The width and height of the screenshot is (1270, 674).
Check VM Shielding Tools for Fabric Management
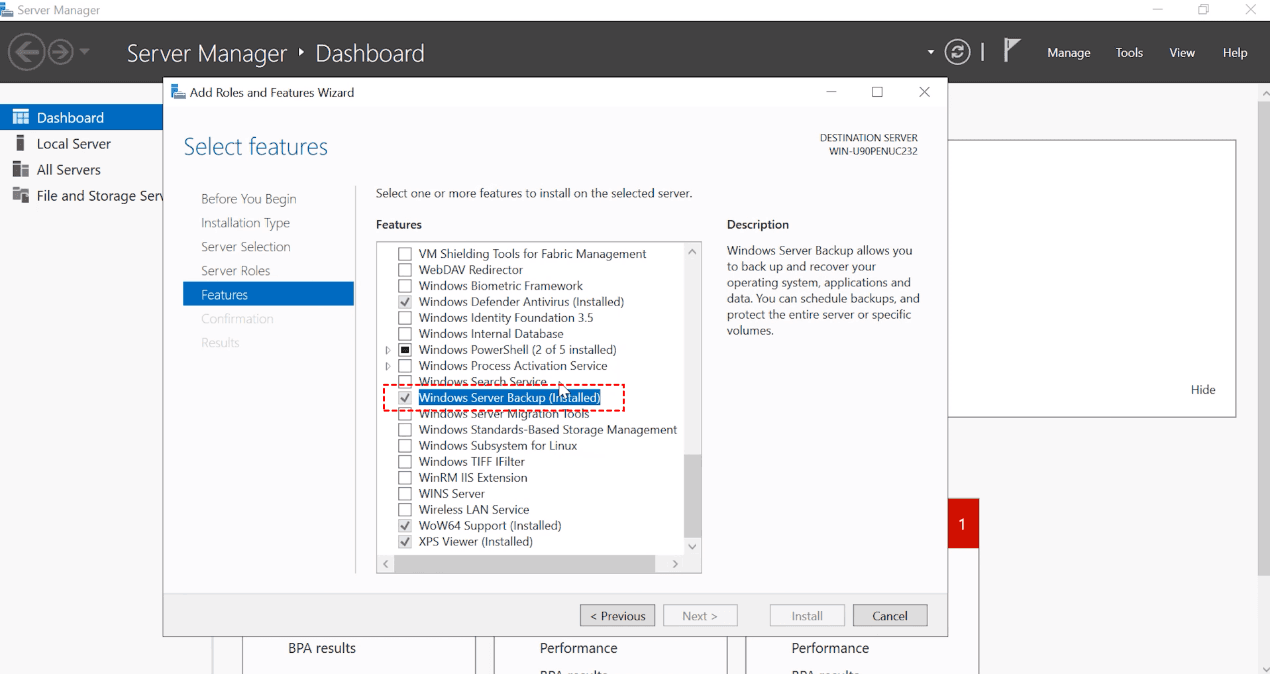pos(405,254)
